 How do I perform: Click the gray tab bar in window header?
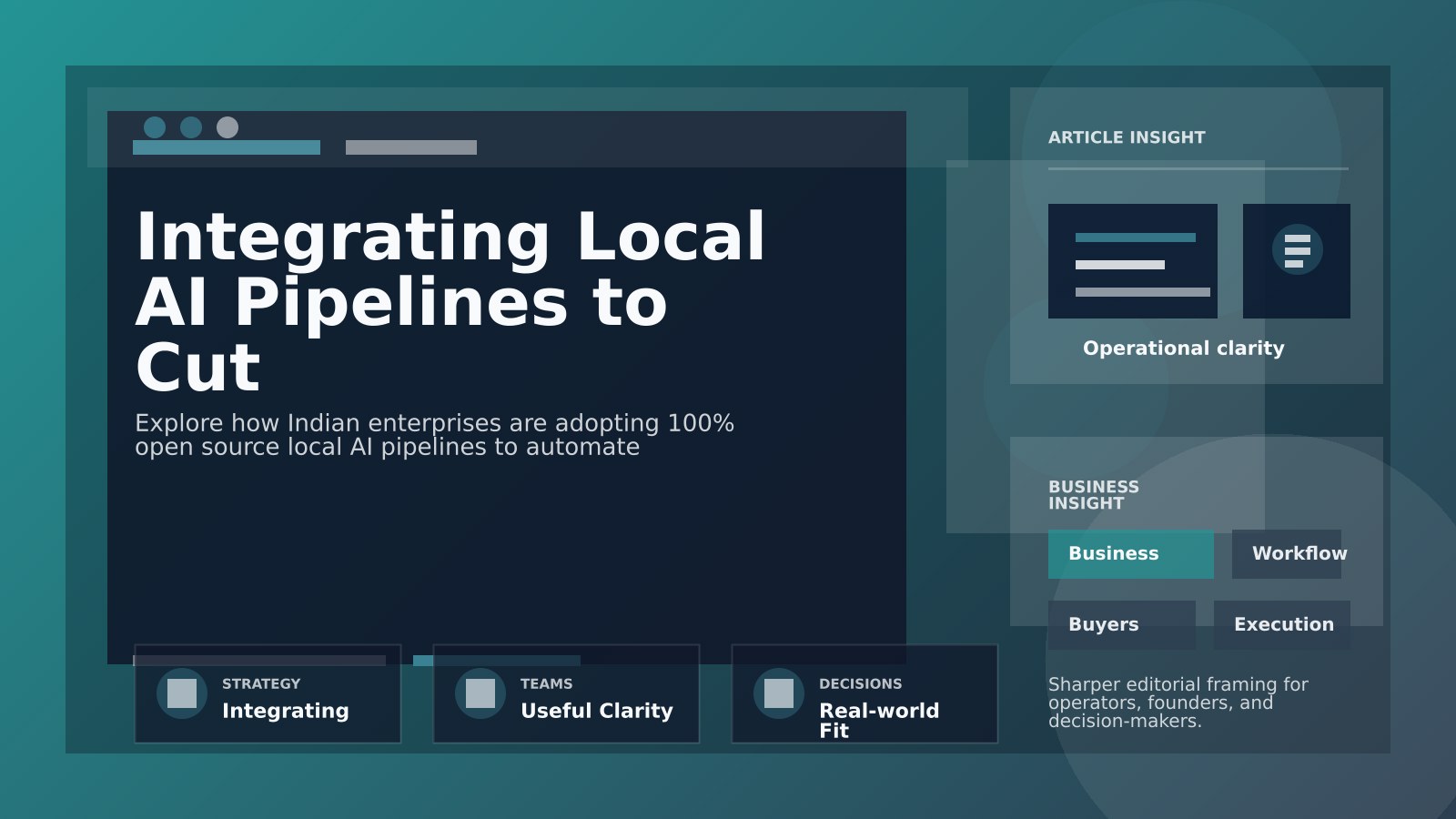click(411, 147)
